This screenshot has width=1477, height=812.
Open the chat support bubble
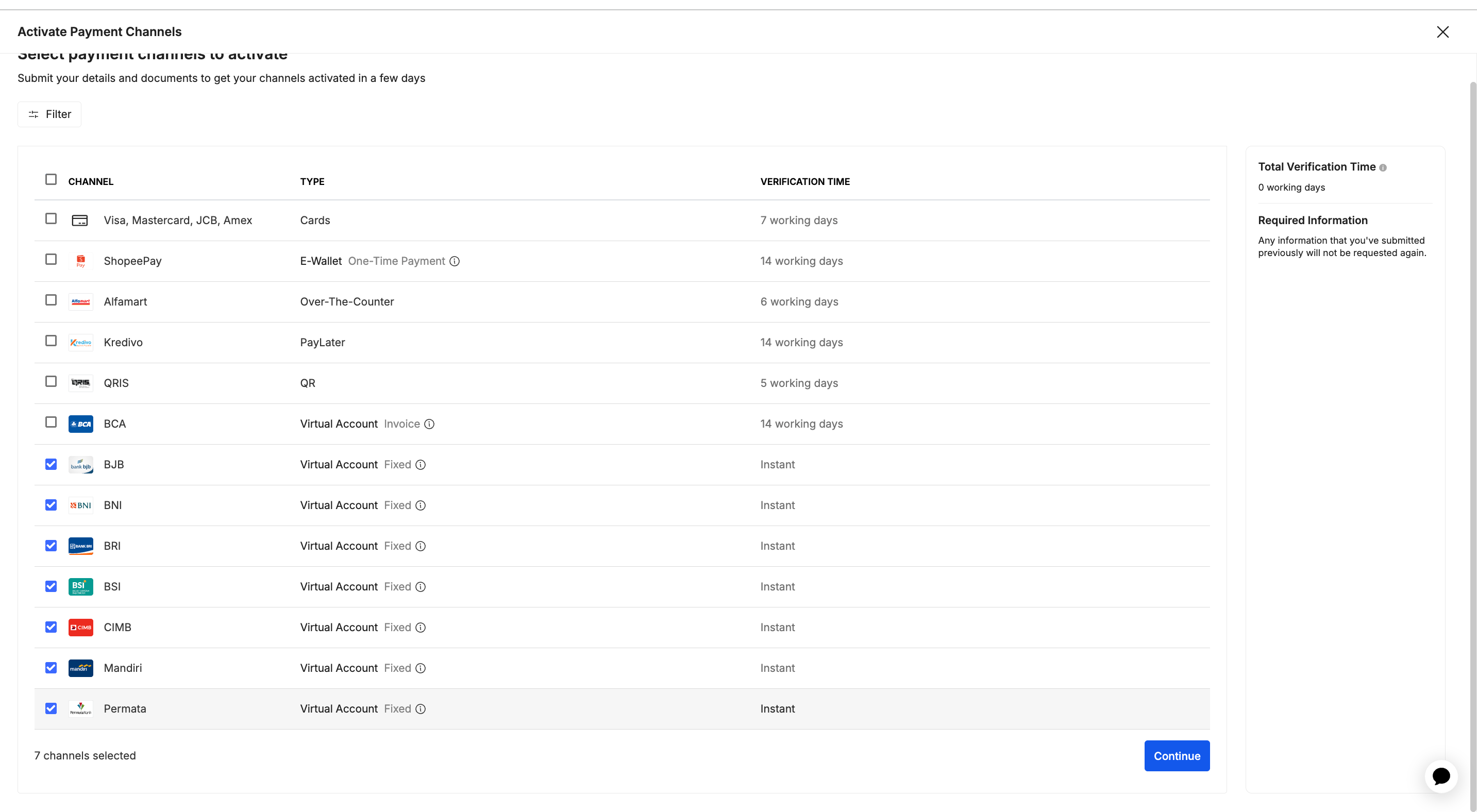point(1441,776)
